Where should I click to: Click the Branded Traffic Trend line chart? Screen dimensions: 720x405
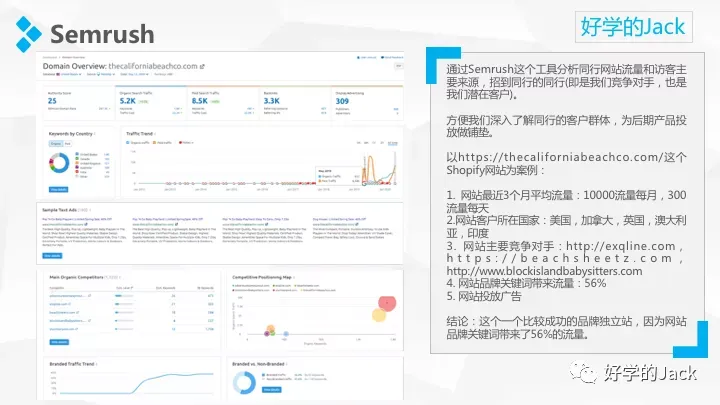(x=136, y=383)
